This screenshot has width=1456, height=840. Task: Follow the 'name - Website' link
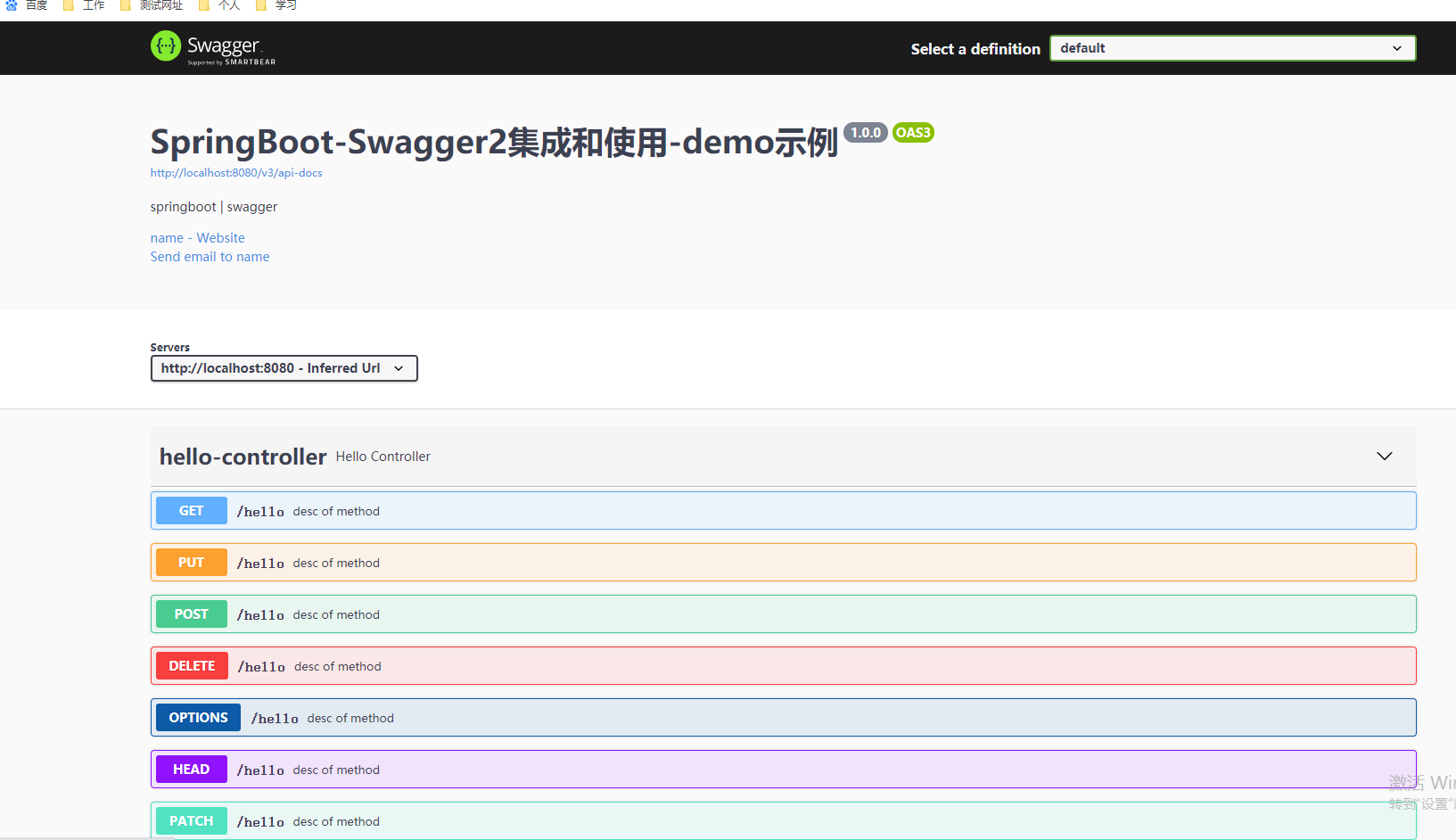click(x=197, y=238)
